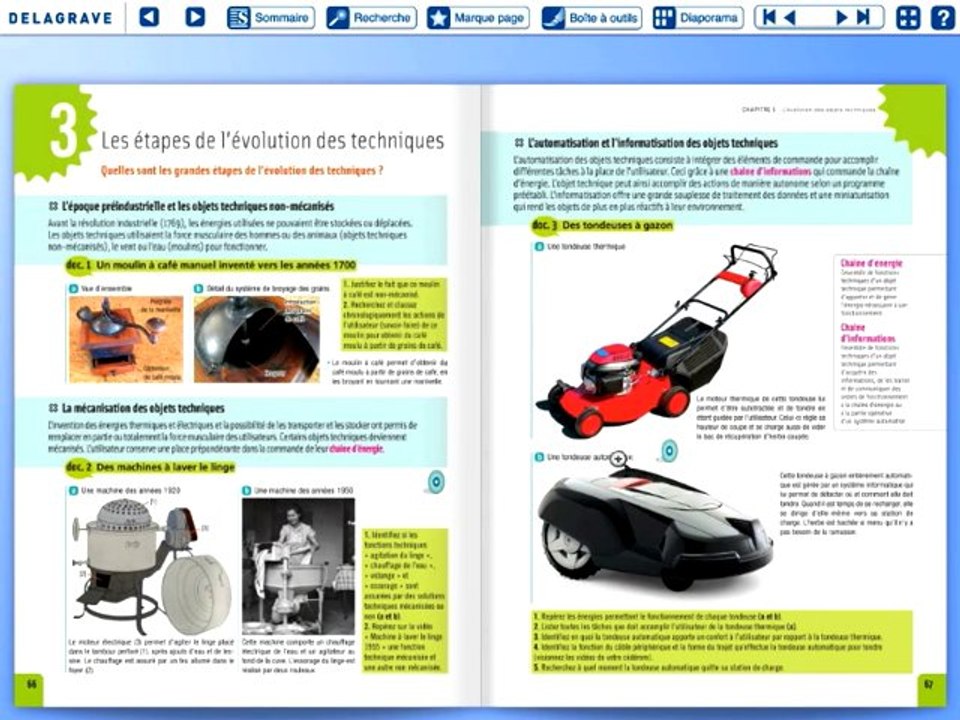The width and height of the screenshot is (960, 720).
Task: Click the 'chaîne d'informations' pink link
Action: pyautogui.click(x=771, y=171)
